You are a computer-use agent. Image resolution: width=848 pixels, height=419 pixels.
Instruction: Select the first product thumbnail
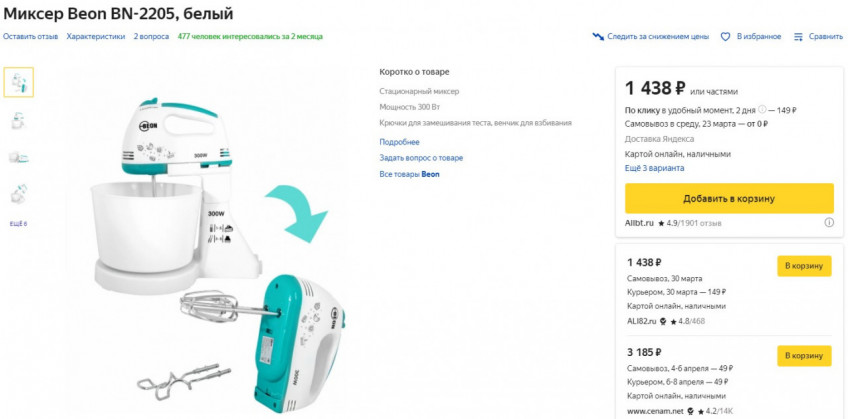pyautogui.click(x=18, y=82)
